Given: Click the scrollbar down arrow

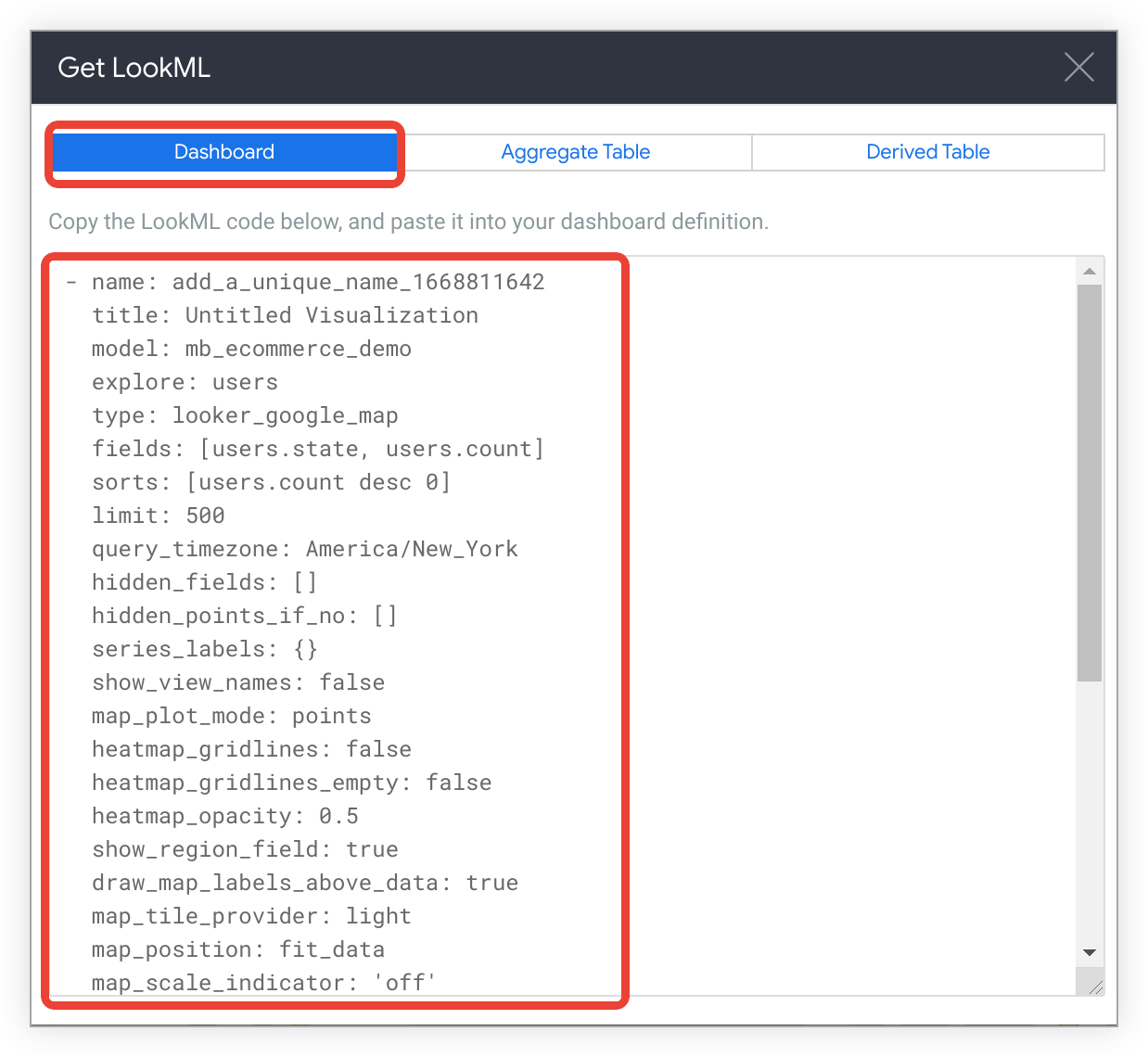Looking at the screenshot, I should (x=1090, y=952).
